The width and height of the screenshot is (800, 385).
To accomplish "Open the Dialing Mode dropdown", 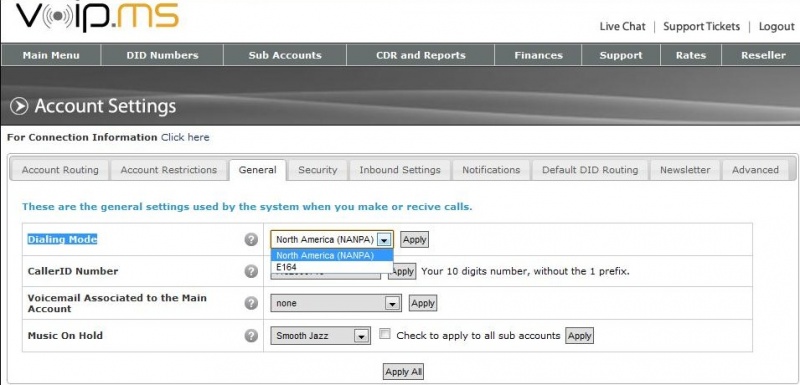I will (x=332, y=239).
